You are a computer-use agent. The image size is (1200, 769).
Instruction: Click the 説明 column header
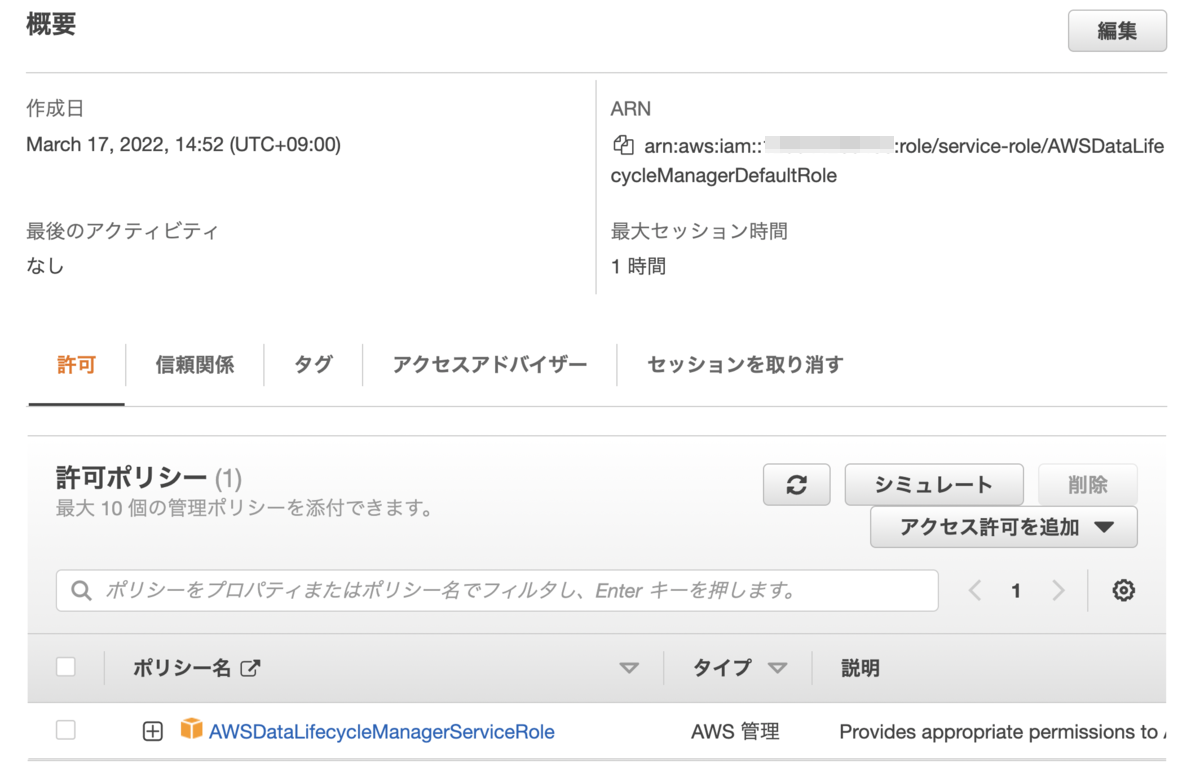pos(860,668)
